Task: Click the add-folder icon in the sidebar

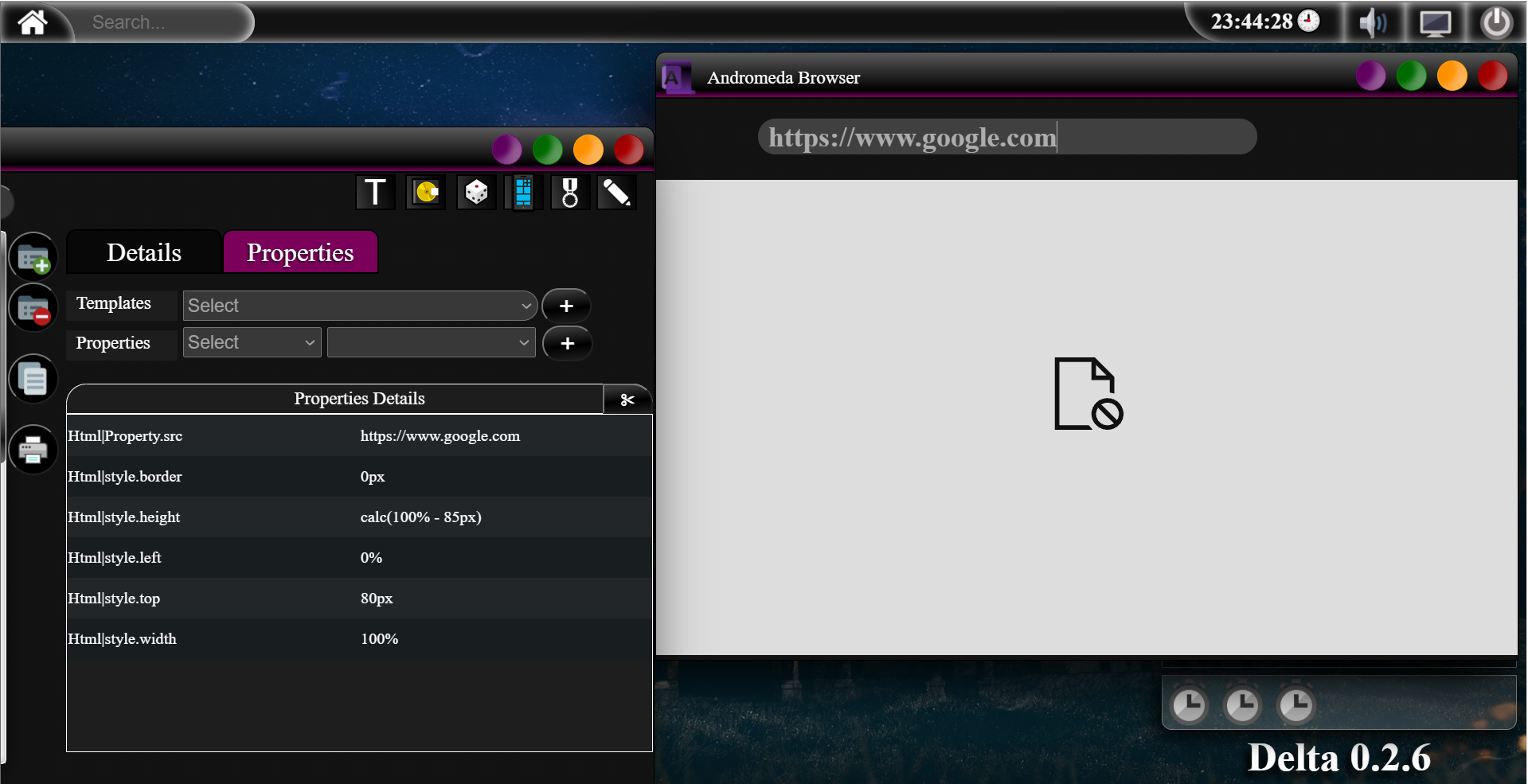Action: 33,256
